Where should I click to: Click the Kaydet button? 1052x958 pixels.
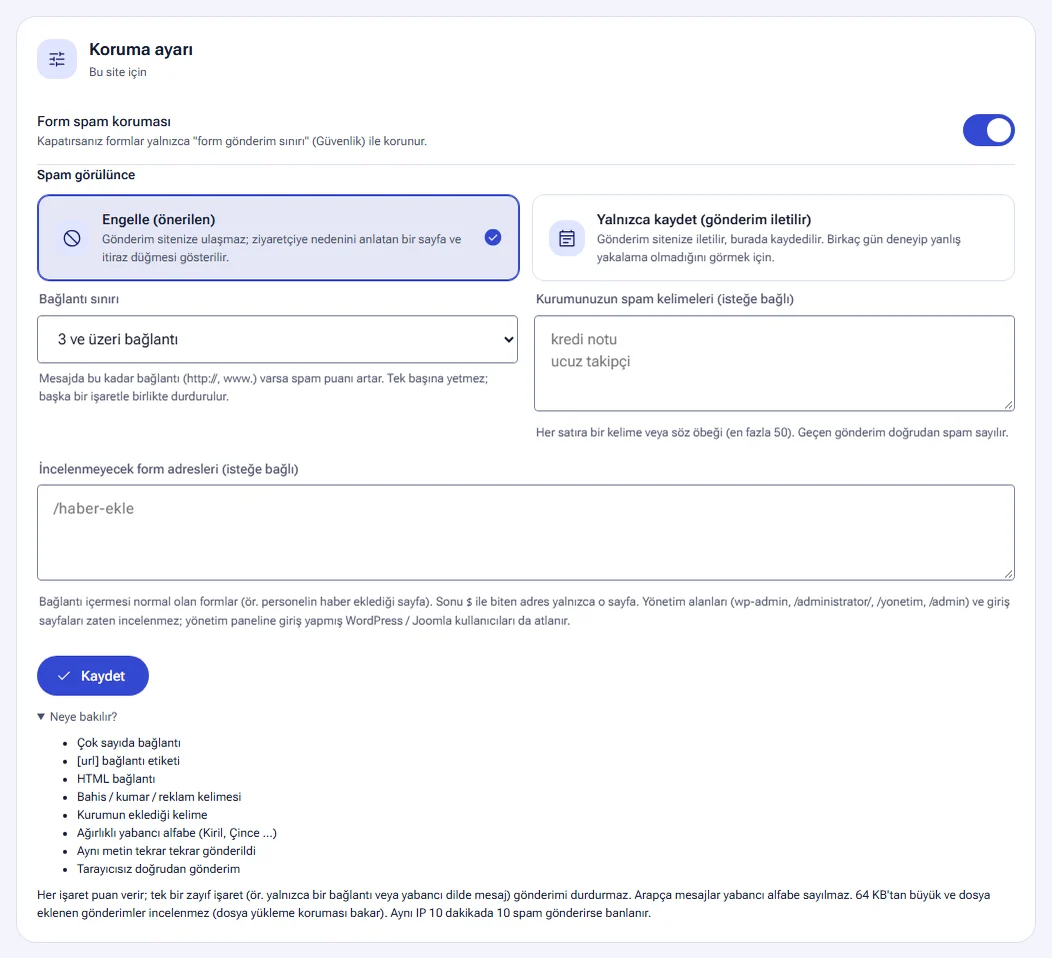93,676
